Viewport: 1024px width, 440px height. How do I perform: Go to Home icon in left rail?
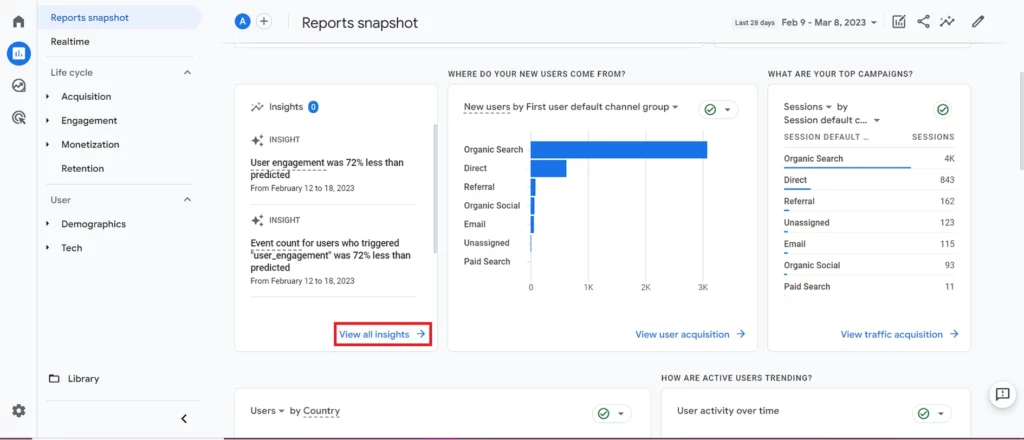click(x=18, y=21)
